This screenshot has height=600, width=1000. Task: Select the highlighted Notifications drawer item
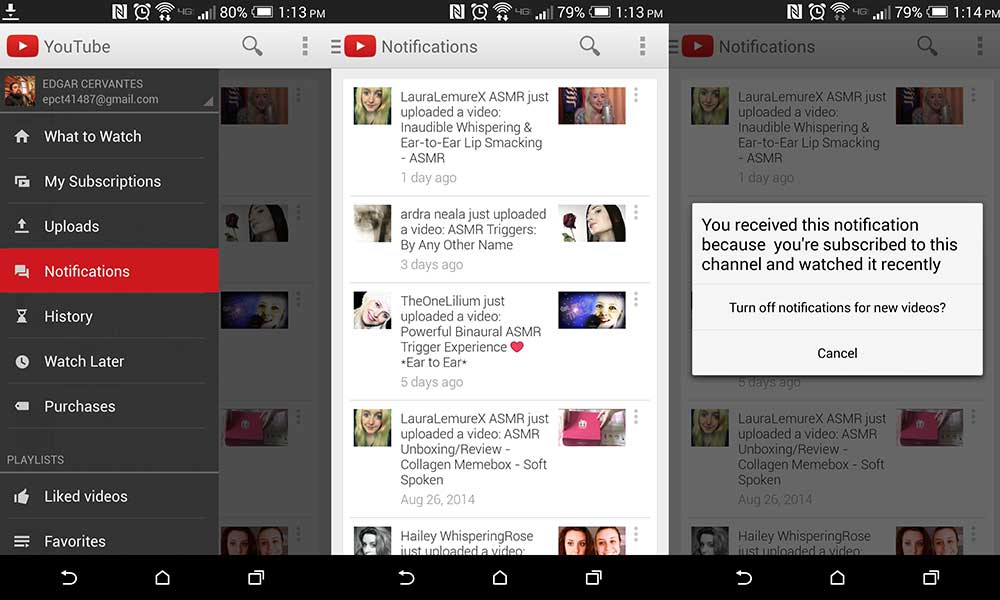109,271
